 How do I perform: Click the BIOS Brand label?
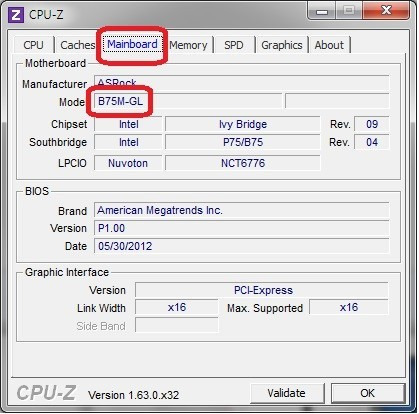72,211
